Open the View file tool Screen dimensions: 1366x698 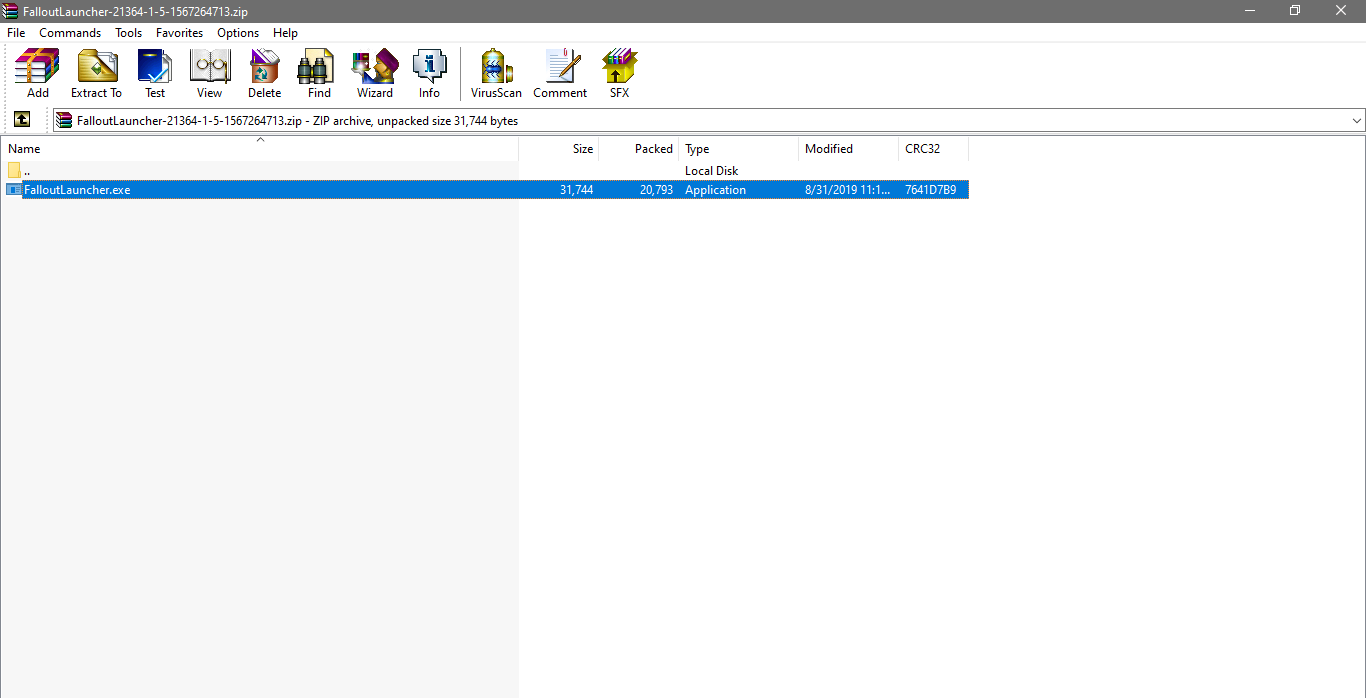tap(210, 73)
